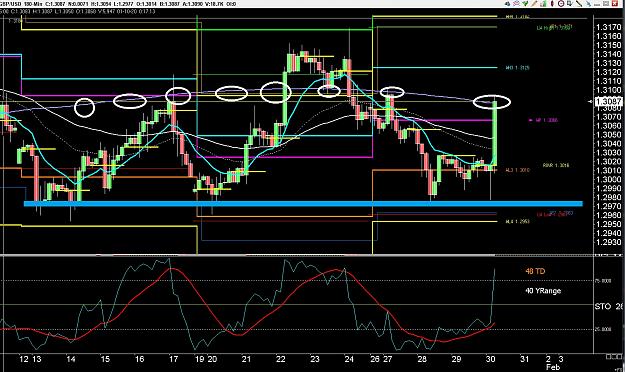Click the 48 TD orange label
This screenshot has width=625, height=372.
(535, 272)
